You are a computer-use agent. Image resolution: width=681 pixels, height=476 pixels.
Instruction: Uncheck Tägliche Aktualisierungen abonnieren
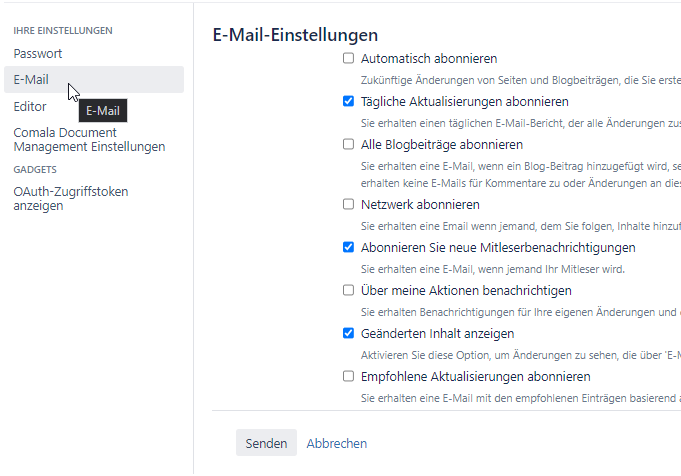(x=348, y=102)
